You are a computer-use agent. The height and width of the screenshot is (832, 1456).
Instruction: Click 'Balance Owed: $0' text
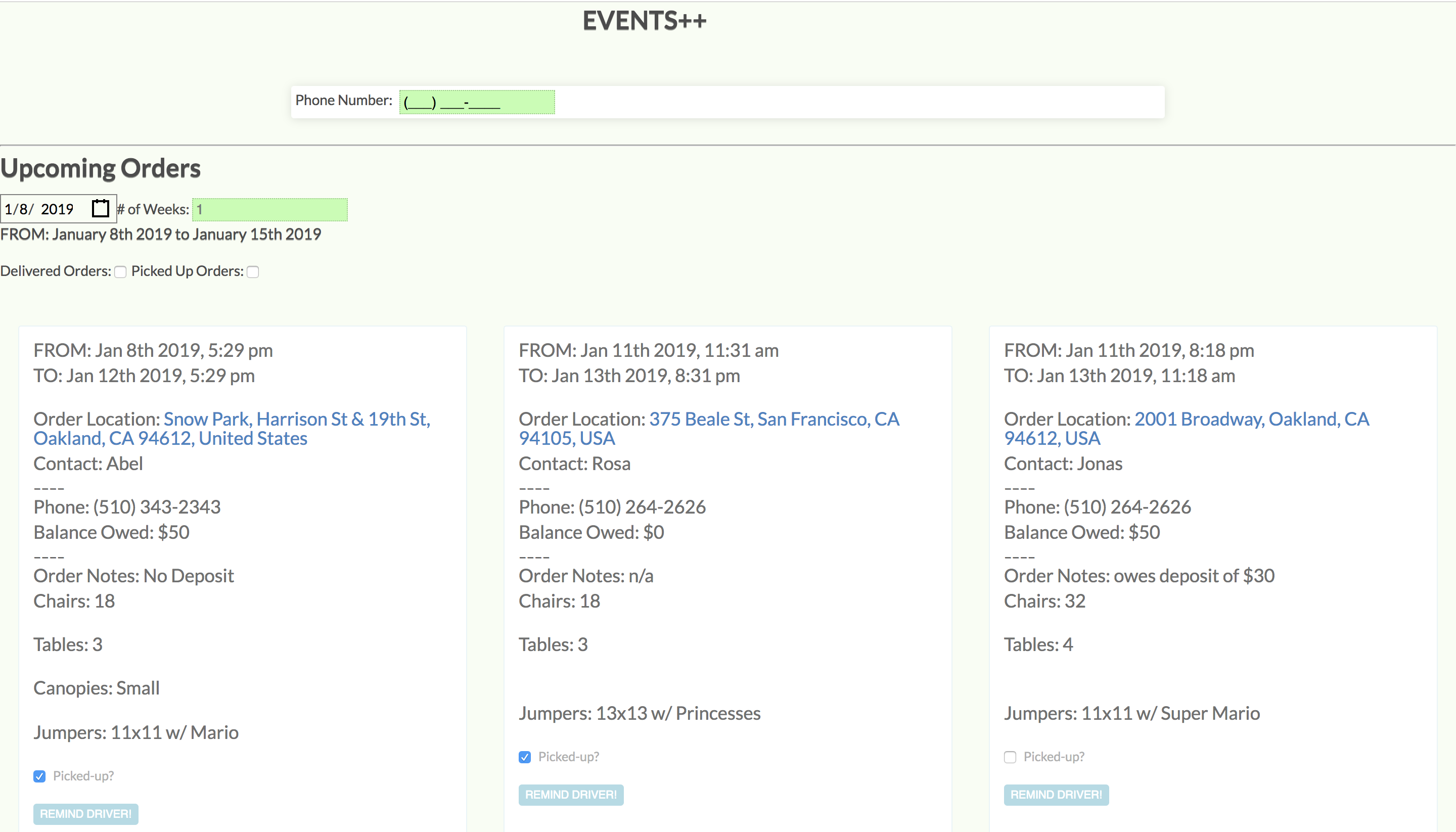tap(591, 532)
